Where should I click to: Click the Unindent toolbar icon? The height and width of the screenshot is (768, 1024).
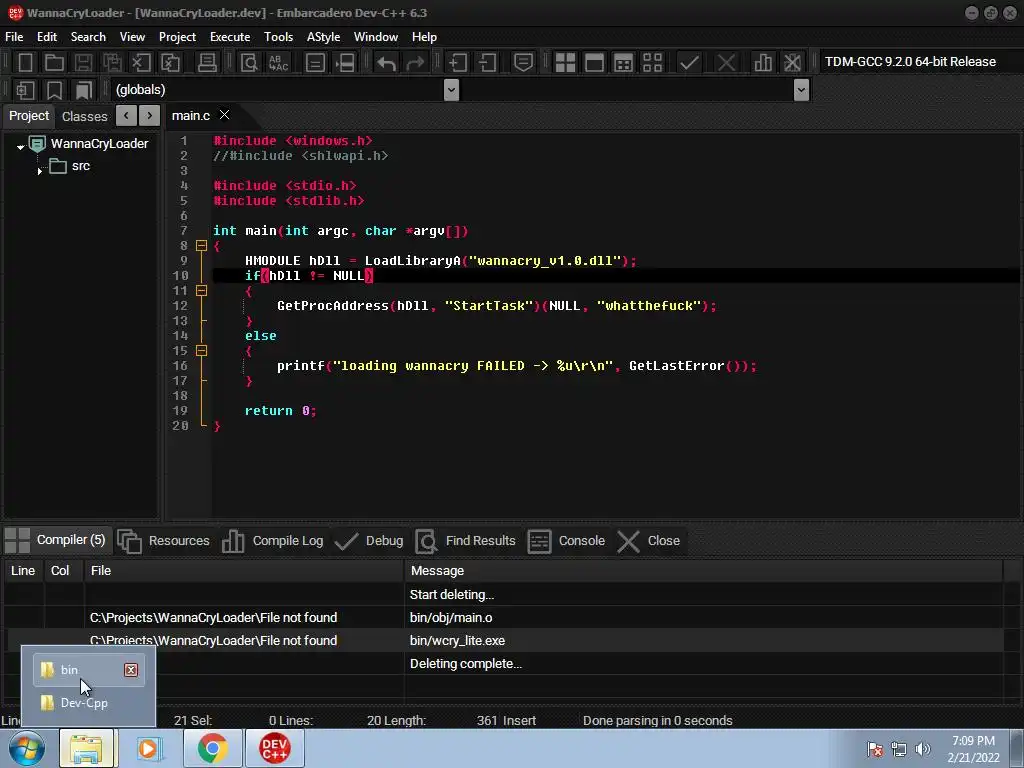[487, 62]
